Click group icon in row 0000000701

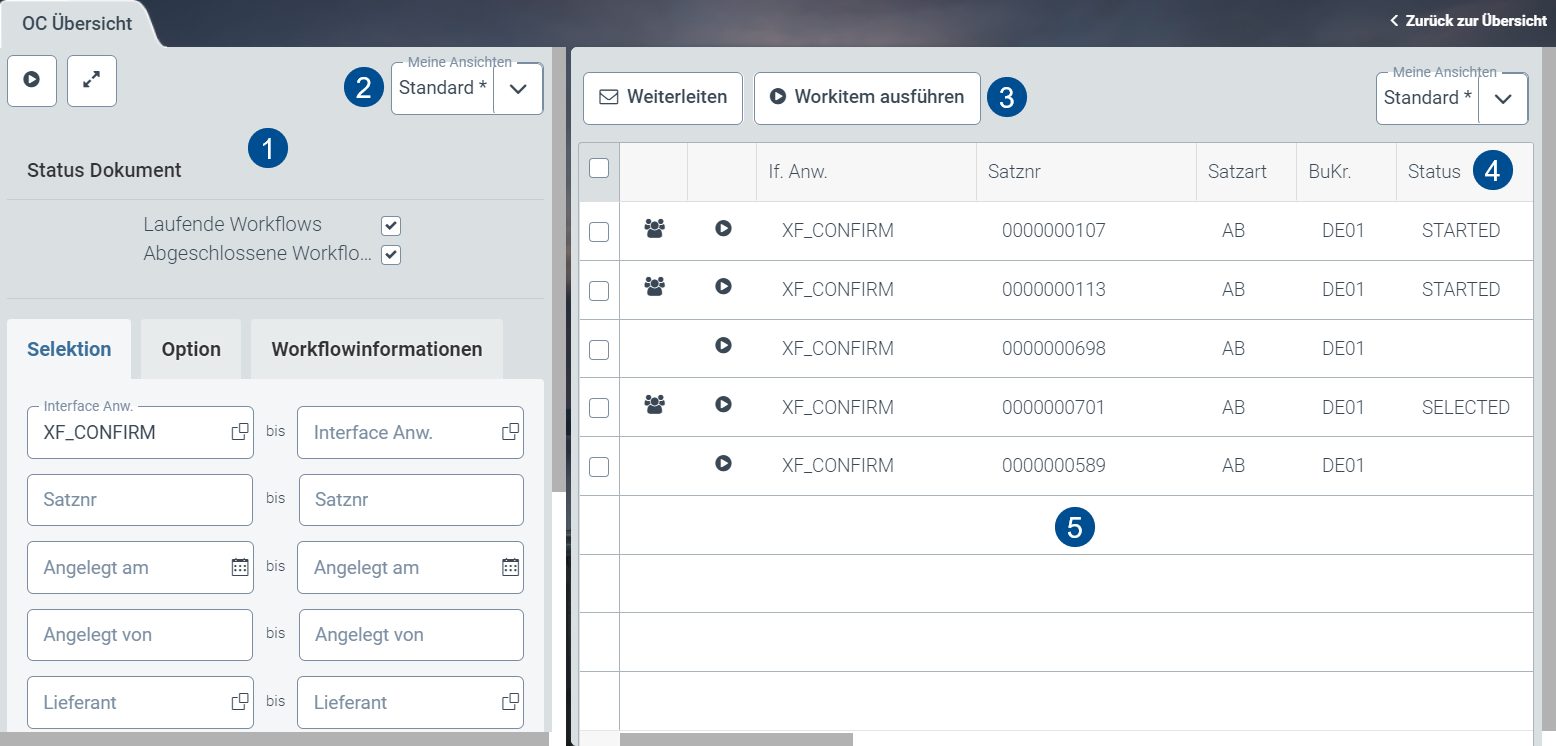point(654,405)
